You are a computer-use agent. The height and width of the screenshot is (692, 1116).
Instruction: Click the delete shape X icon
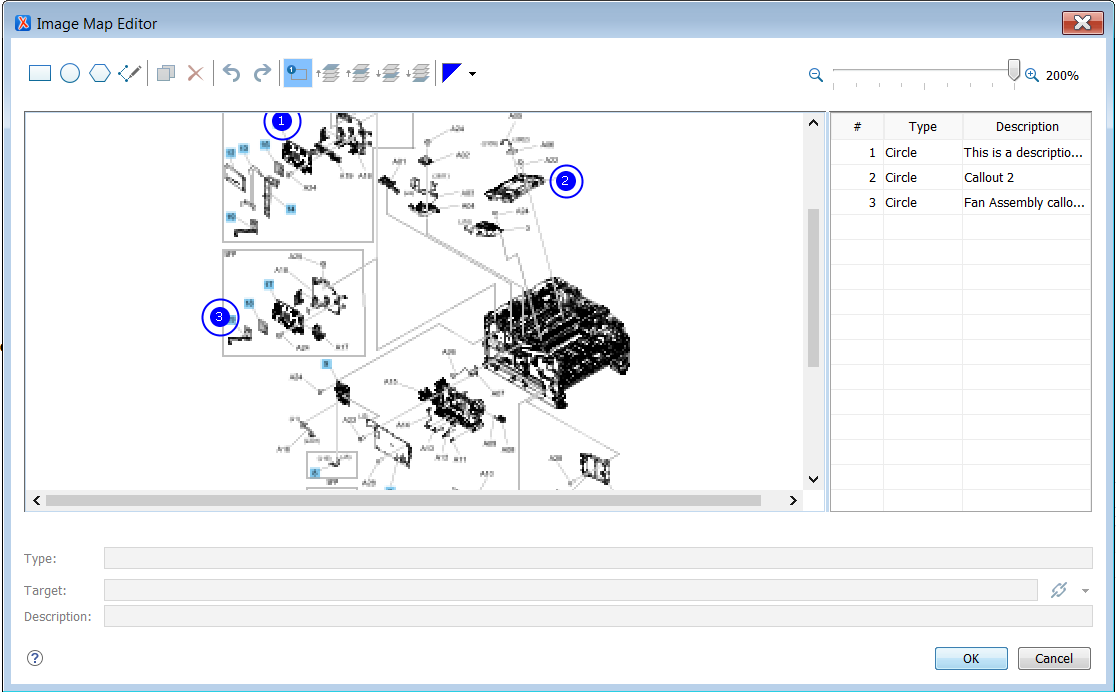(195, 73)
